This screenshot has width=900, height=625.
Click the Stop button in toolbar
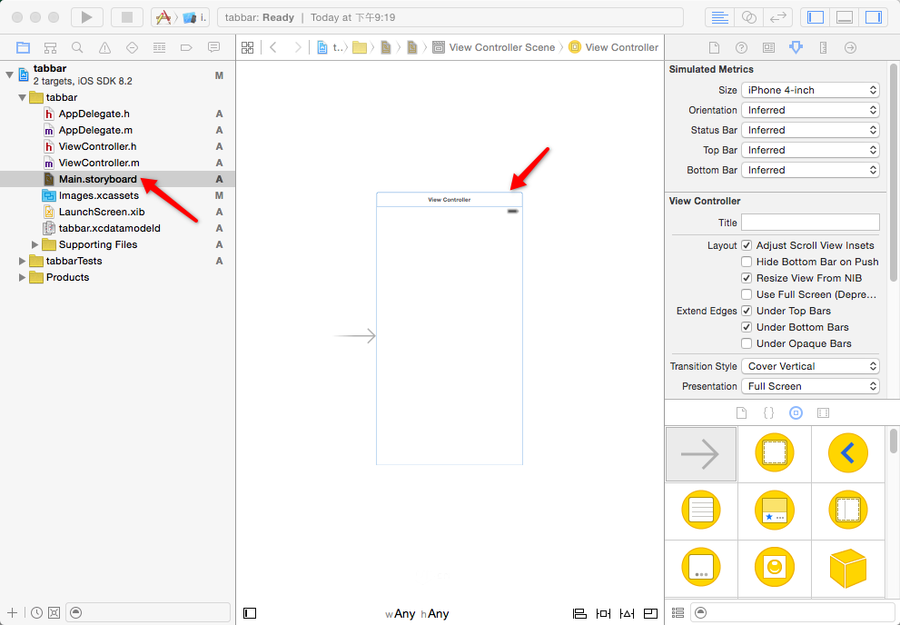(126, 17)
